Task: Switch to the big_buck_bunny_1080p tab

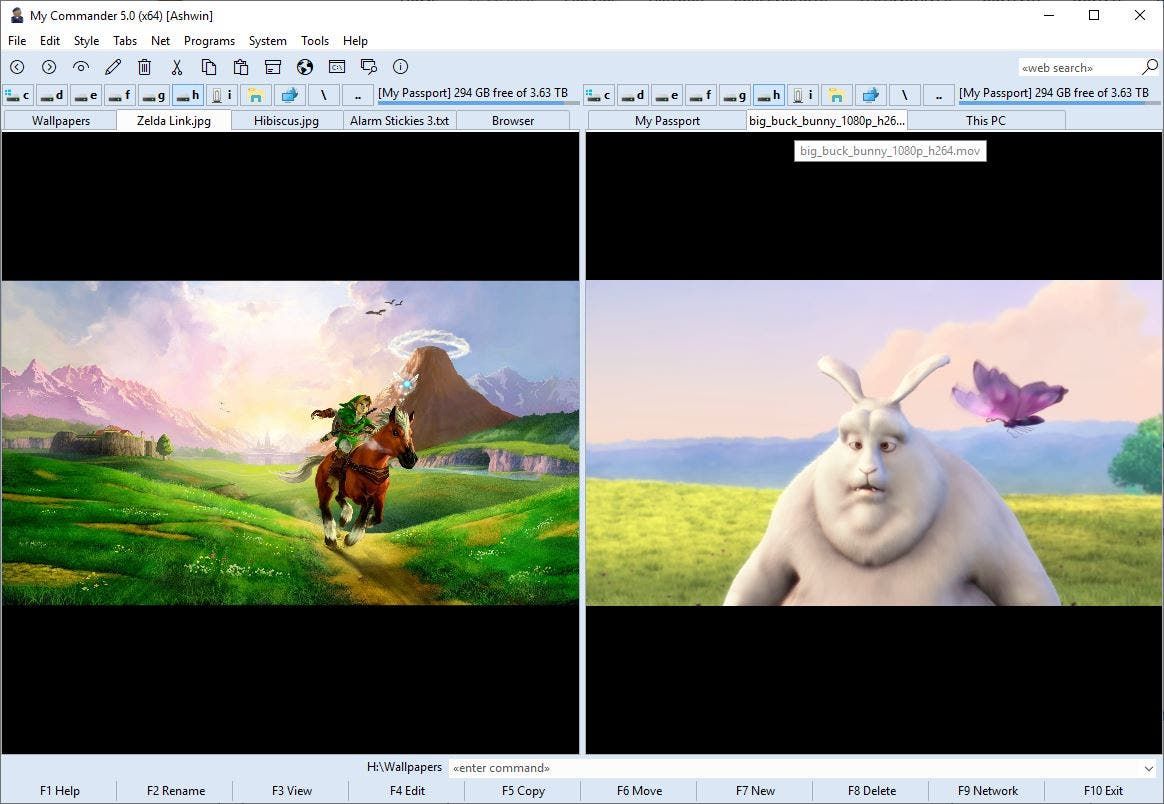Action: pyautogui.click(x=827, y=120)
